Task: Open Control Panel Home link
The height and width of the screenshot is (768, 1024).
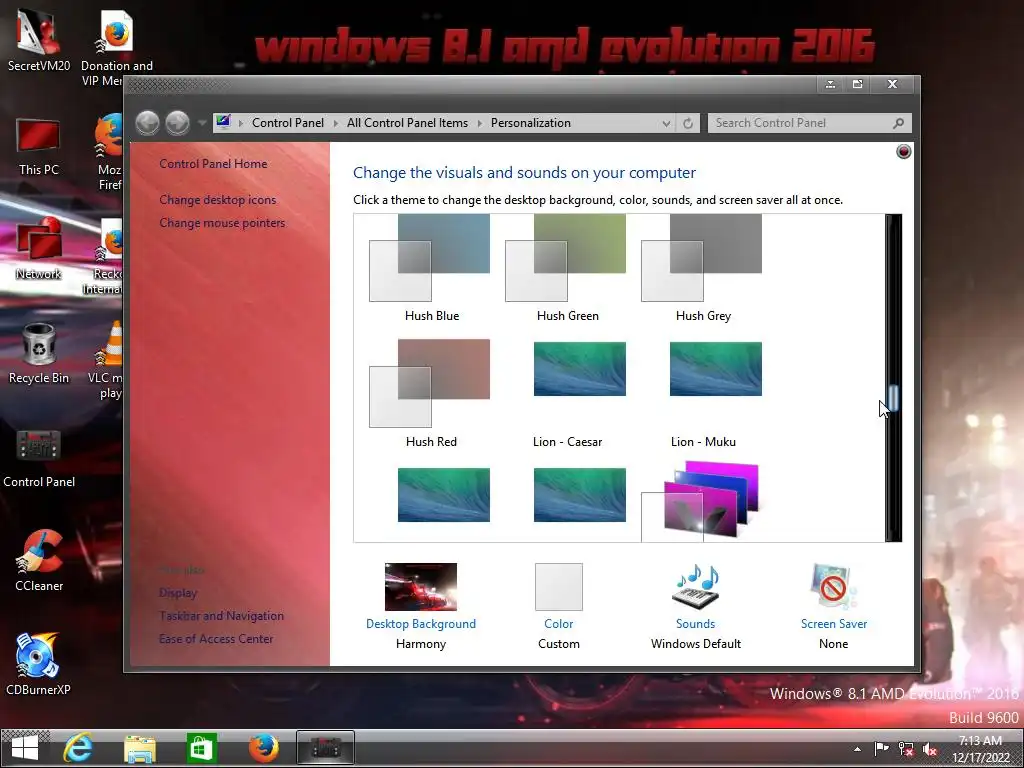Action: point(213,164)
